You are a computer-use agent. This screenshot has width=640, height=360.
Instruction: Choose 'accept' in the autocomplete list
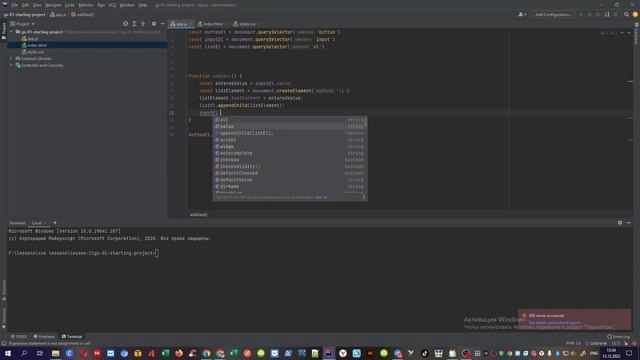click(x=289, y=140)
